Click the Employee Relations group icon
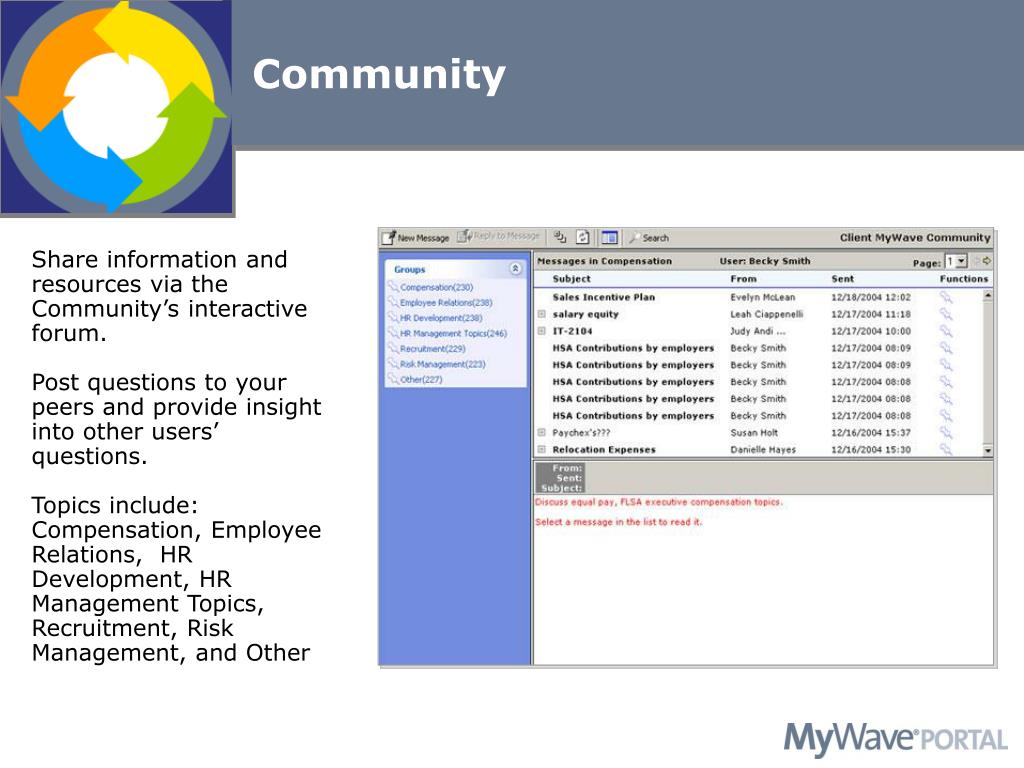1024x768 pixels. pyautogui.click(x=393, y=302)
